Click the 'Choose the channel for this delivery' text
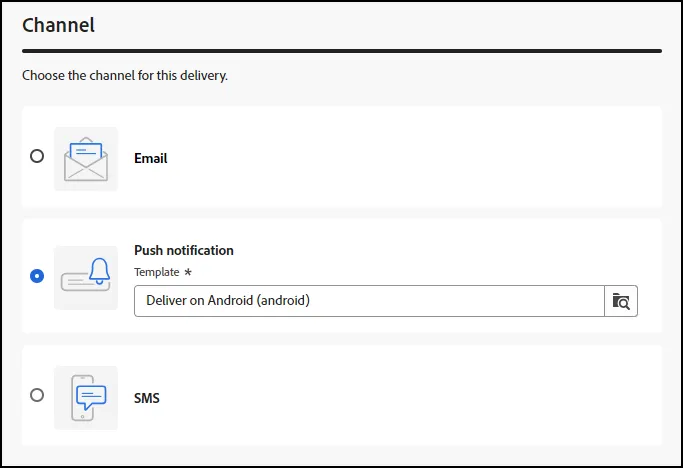 pos(125,75)
